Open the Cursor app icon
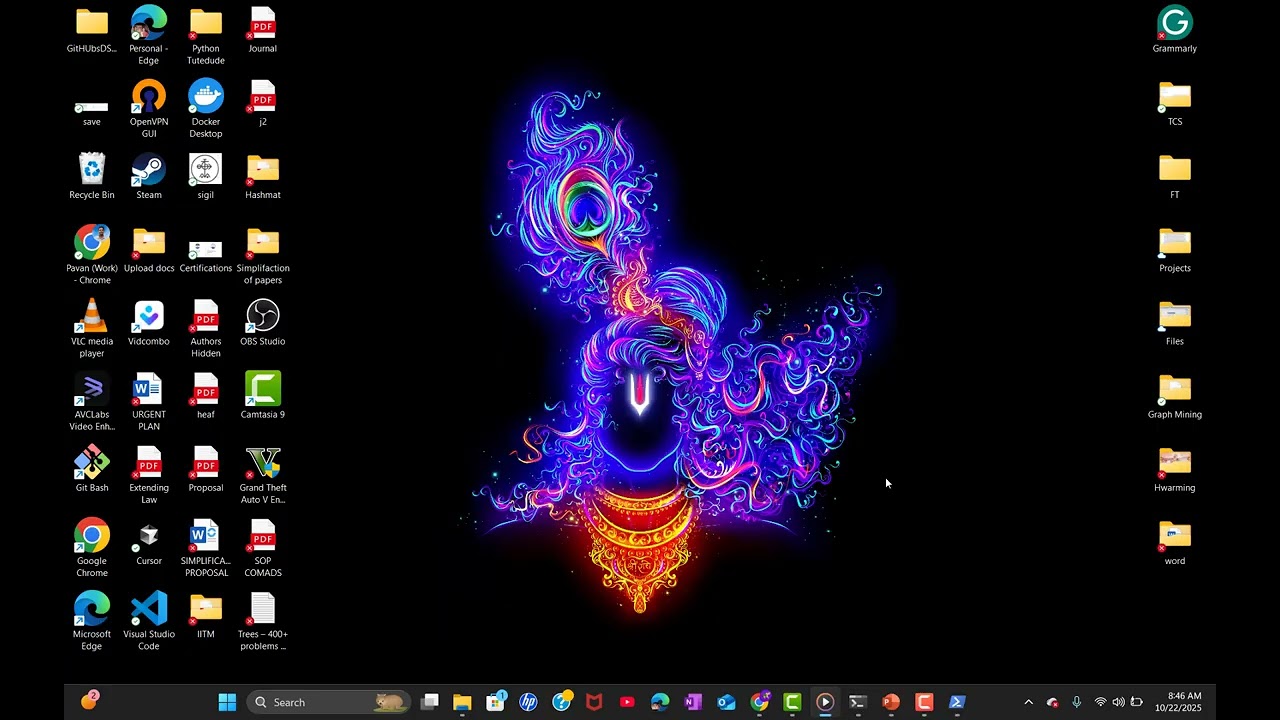This screenshot has width=1280, height=720. point(149,535)
